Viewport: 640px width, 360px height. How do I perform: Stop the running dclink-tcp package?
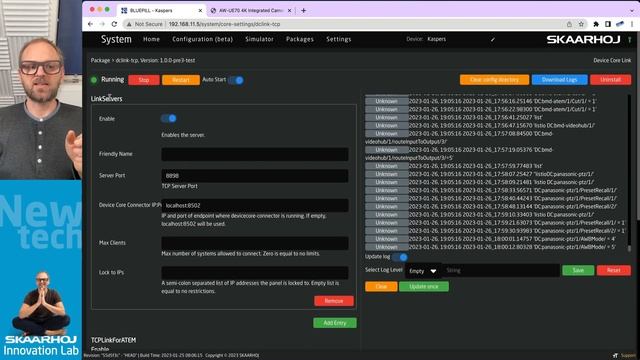tap(144, 80)
